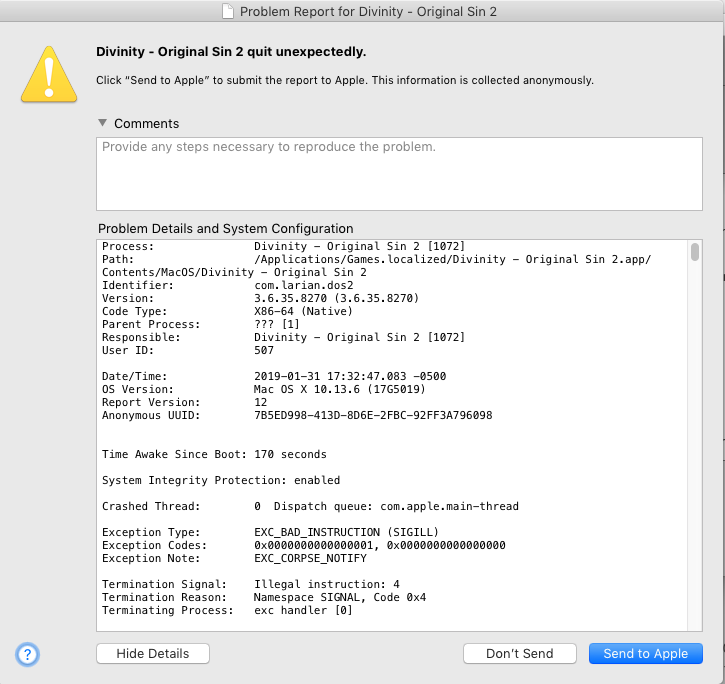The width and height of the screenshot is (725, 684).
Task: Hide the report details with Hide Details
Action: [x=153, y=653]
